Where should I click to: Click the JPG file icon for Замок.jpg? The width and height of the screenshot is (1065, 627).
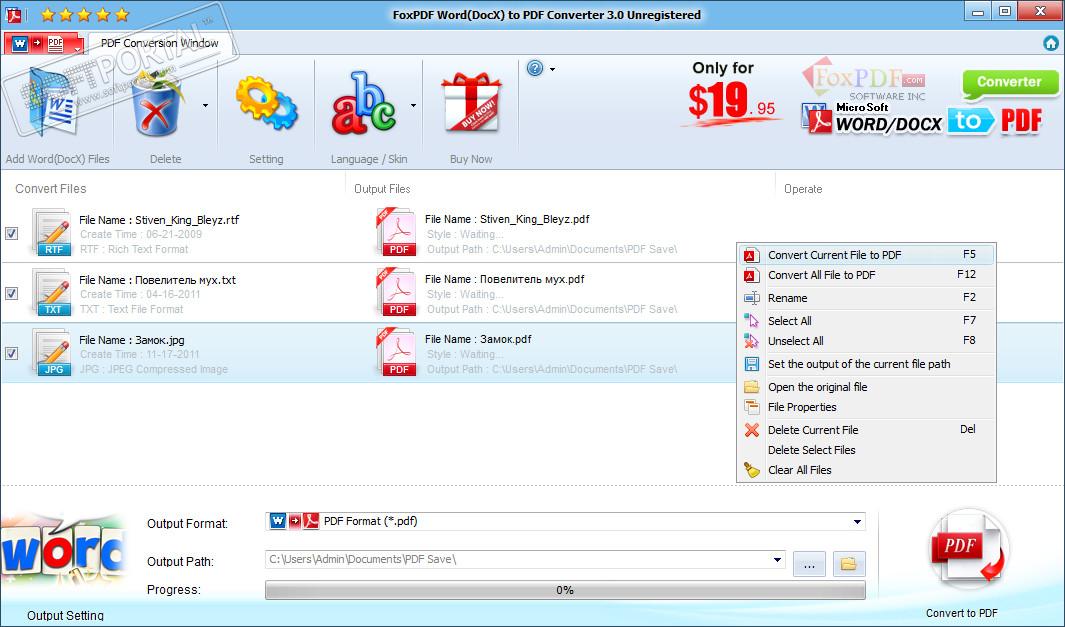[x=52, y=353]
